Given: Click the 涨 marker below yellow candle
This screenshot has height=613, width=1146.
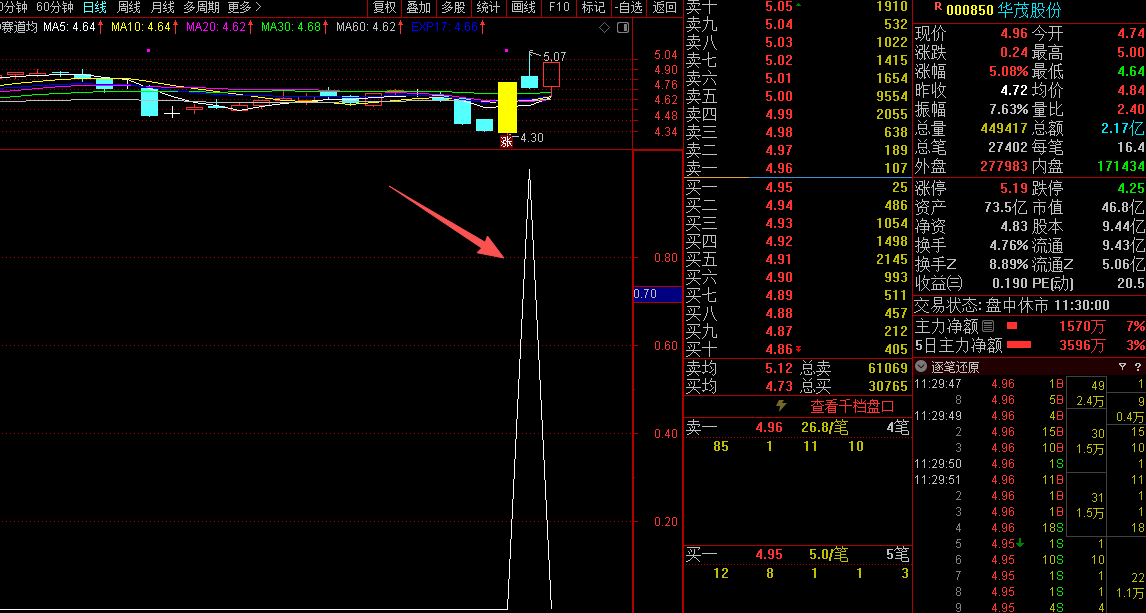Looking at the screenshot, I should pos(506,143).
